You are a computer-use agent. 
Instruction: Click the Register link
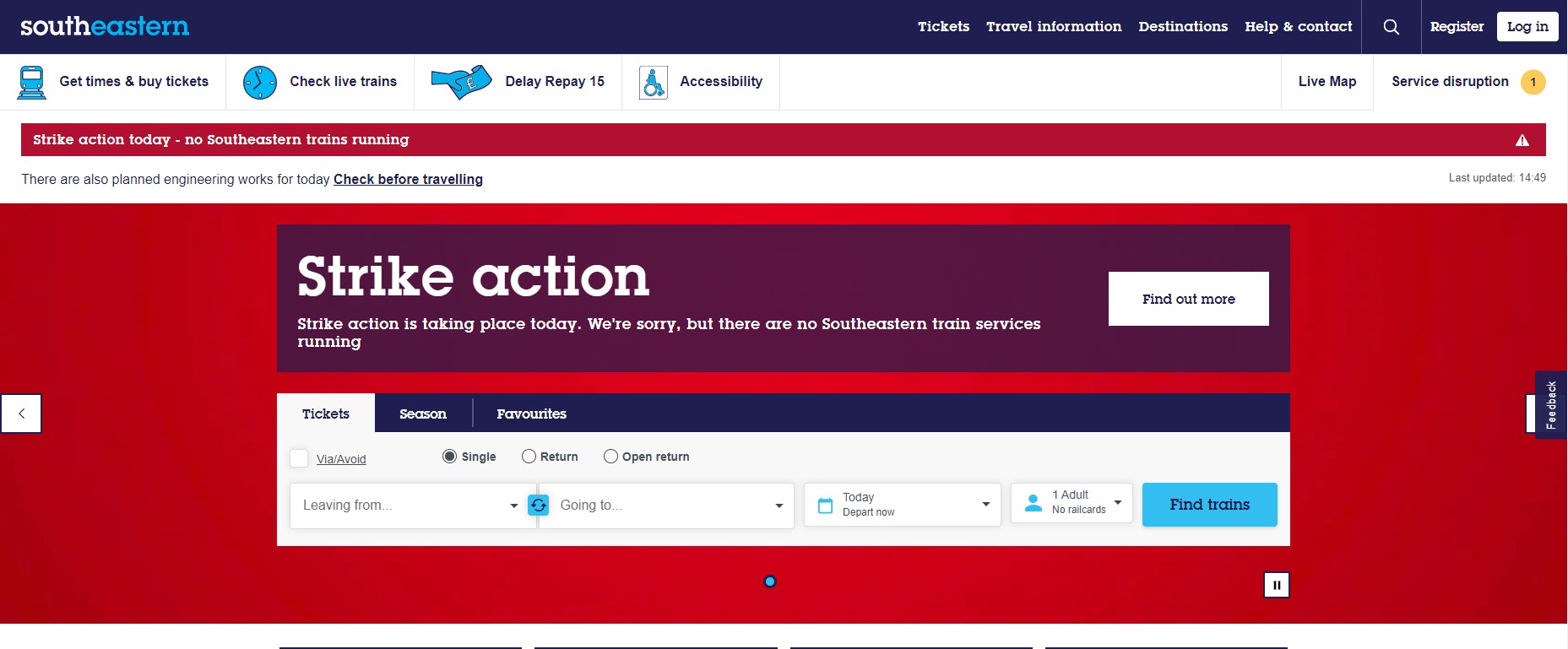(x=1457, y=26)
